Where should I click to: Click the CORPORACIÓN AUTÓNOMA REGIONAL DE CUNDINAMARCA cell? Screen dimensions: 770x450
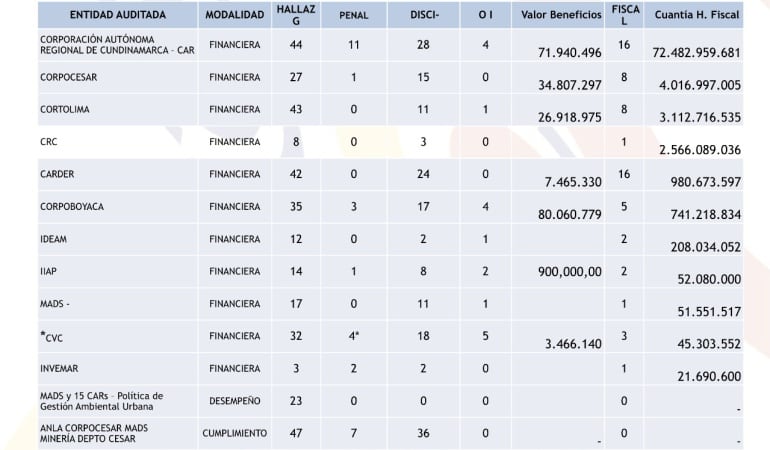pos(117,44)
